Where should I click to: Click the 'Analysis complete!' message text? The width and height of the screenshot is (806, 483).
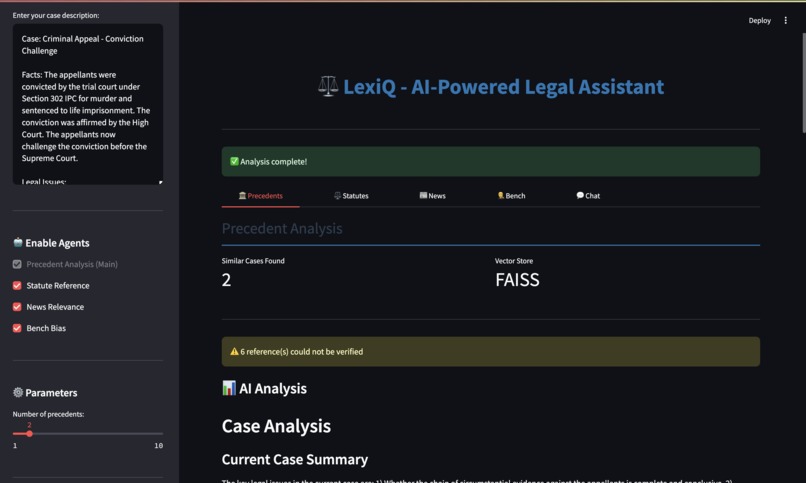tap(273, 161)
